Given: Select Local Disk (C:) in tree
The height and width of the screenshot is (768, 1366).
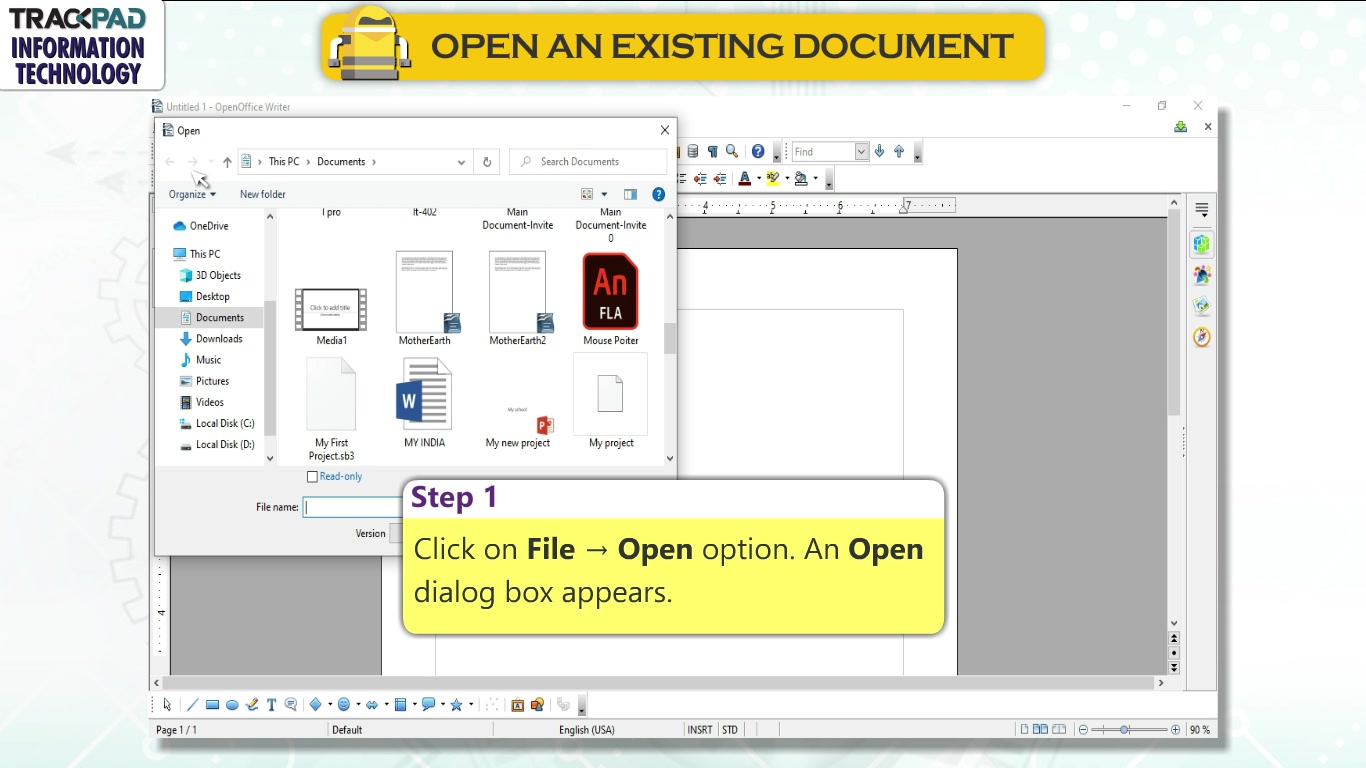Looking at the screenshot, I should pyautogui.click(x=225, y=423).
